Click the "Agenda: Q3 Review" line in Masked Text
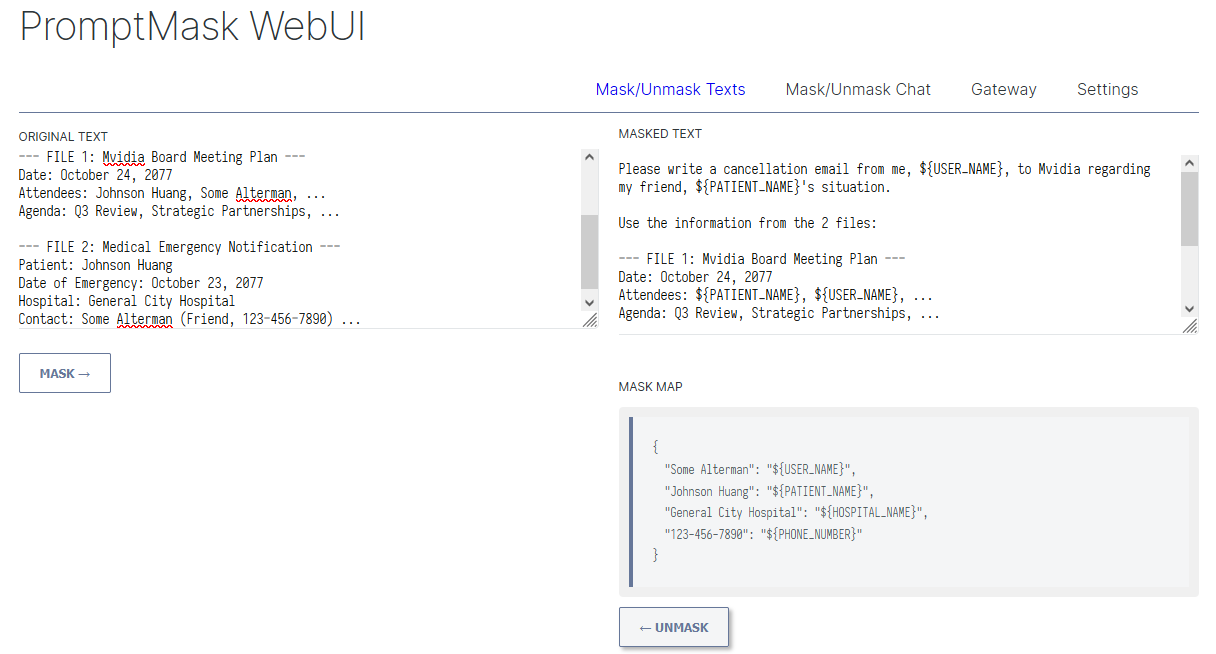This screenshot has width=1216, height=654. click(779, 313)
